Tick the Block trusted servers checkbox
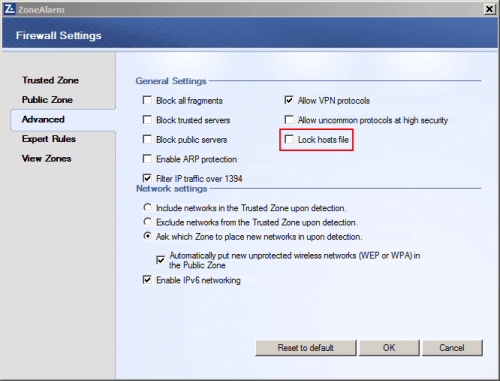Viewport: 500px width, 381px height. coord(147,120)
